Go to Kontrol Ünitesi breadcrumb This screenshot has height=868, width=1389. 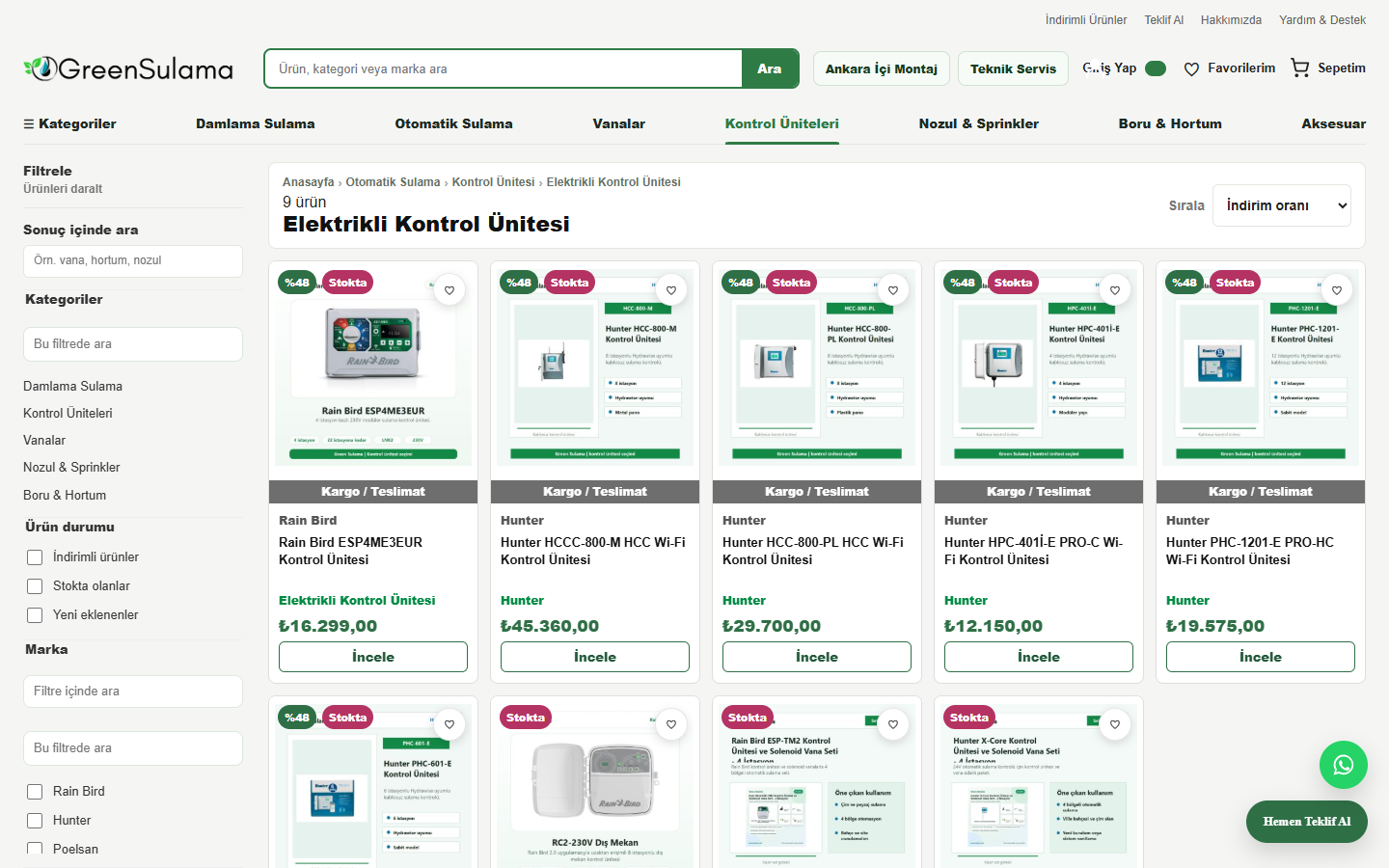[x=493, y=182]
